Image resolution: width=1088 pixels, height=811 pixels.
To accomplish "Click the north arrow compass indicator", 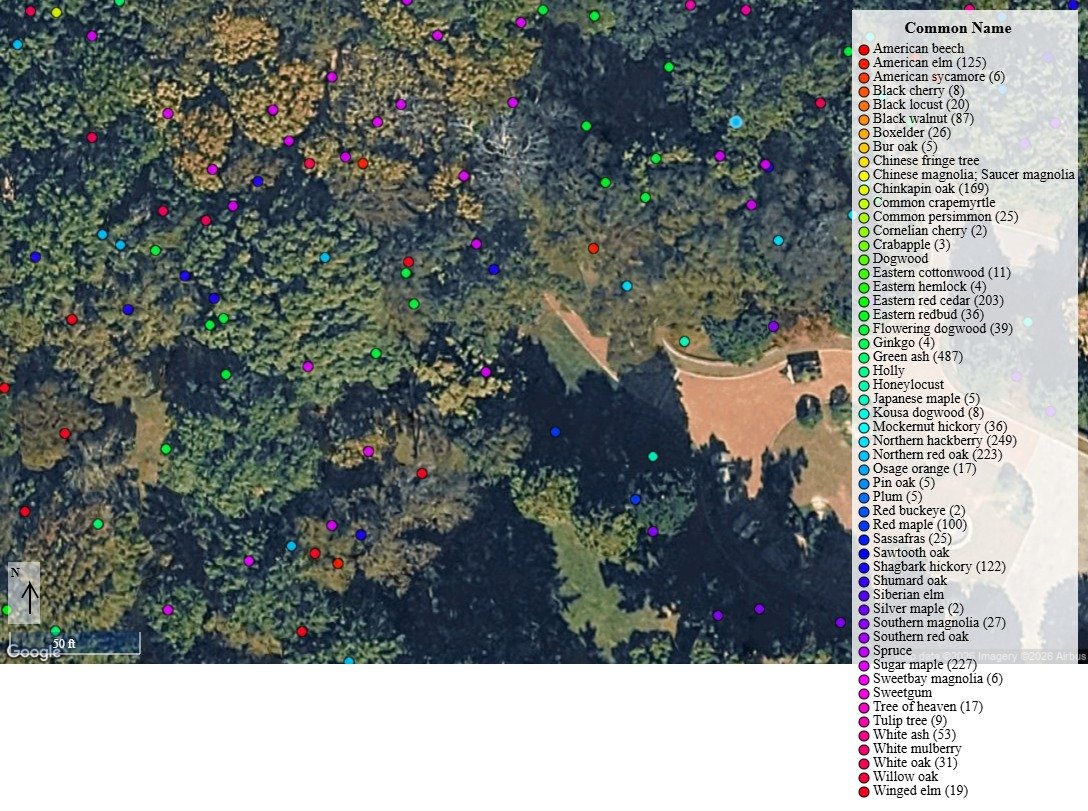I will click(x=24, y=593).
